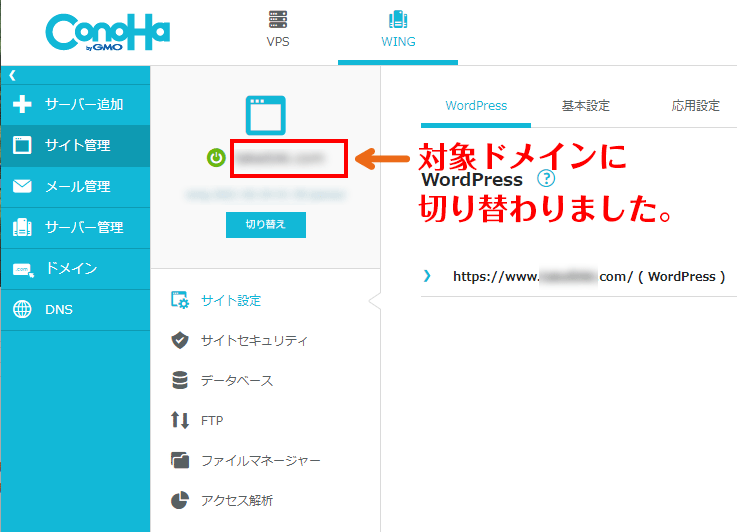Viewport: 737px width, 532px height.
Task: Expand the WordPress site URL row chevron
Action: 427,276
